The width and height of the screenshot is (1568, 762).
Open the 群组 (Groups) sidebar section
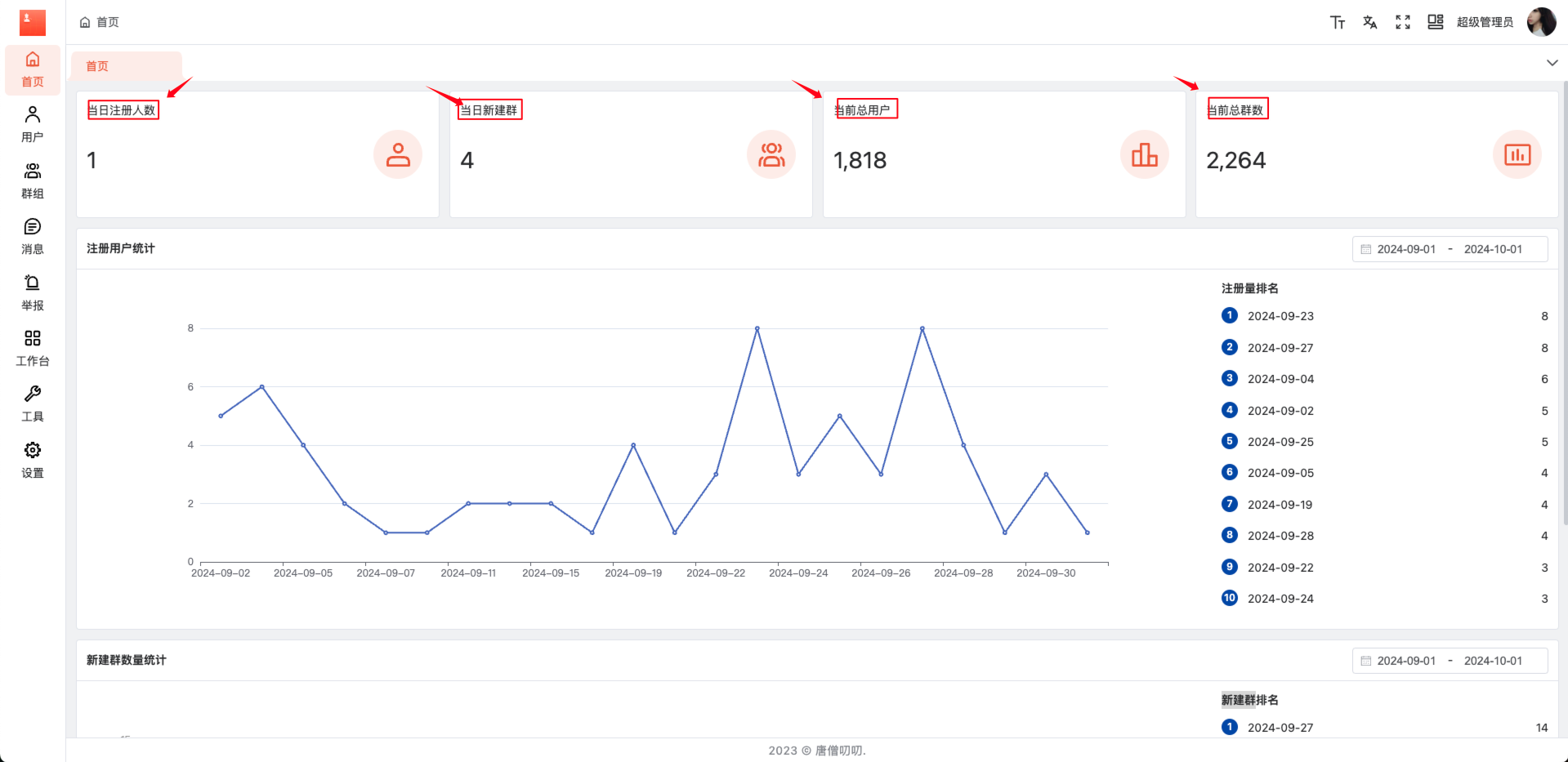pyautogui.click(x=33, y=180)
